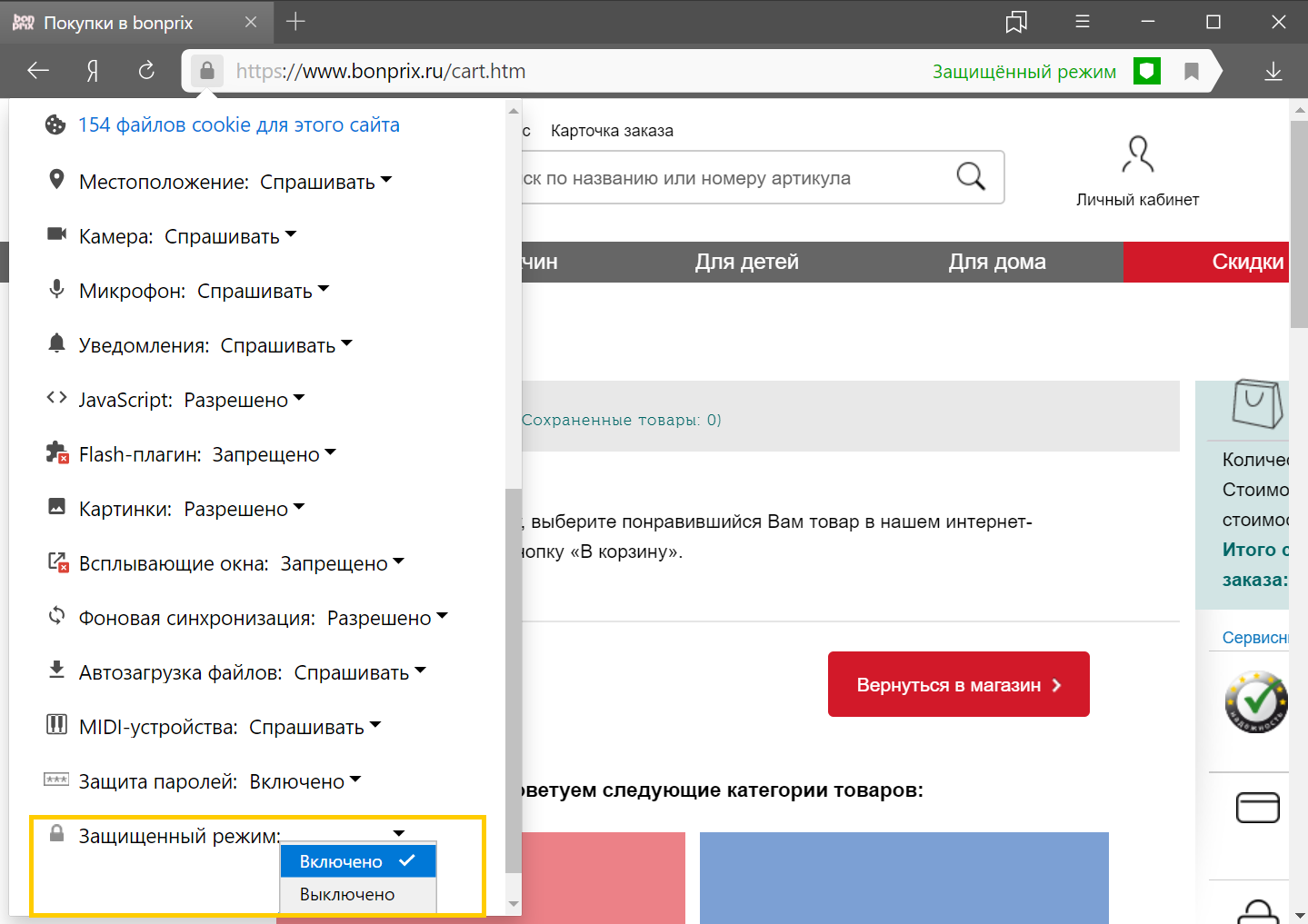
Task: Expand MIDI-устройства Спрашивать dropdown
Action: pyautogui.click(x=315, y=727)
